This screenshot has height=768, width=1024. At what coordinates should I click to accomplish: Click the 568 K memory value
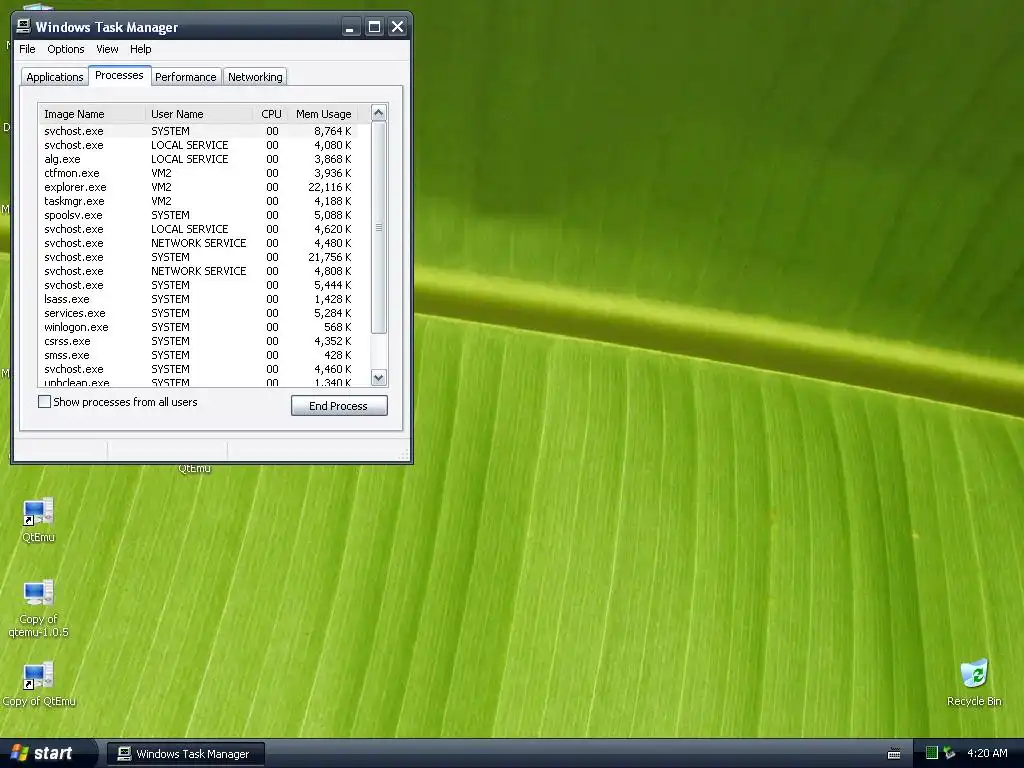(x=338, y=327)
